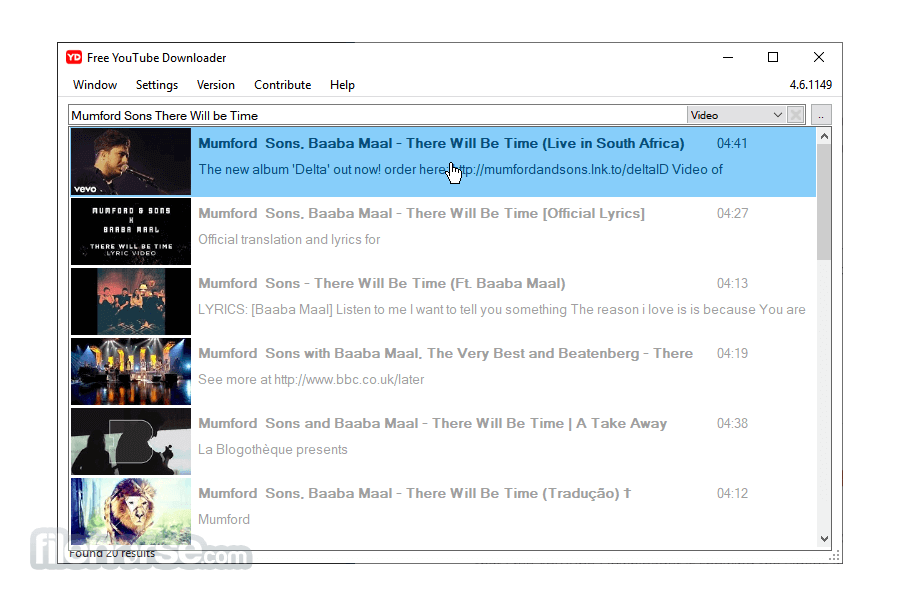
Task: Open the Window menu
Action: [94, 85]
